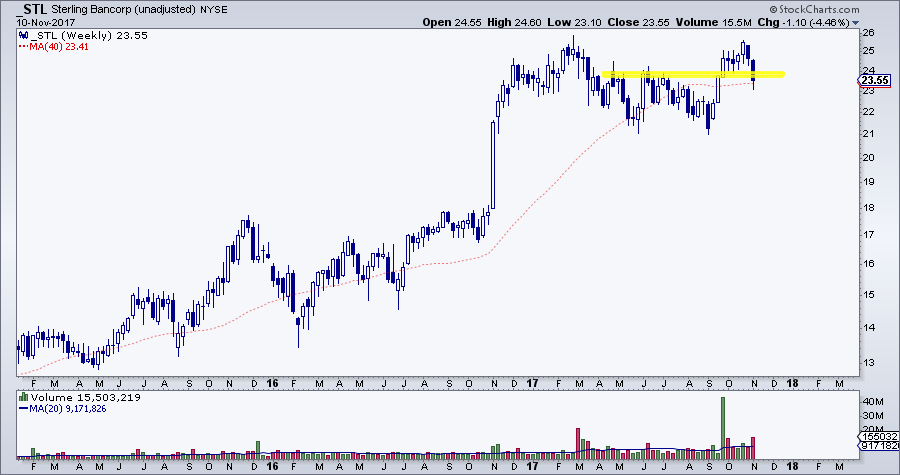Viewport: 900px width, 475px height.
Task: Select the Volume 15.5M header value
Action: click(713, 22)
